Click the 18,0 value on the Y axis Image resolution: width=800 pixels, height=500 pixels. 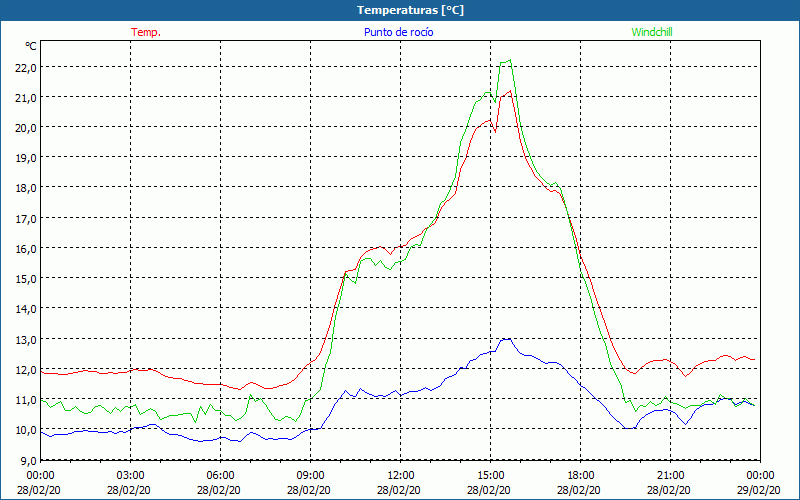coord(26,188)
